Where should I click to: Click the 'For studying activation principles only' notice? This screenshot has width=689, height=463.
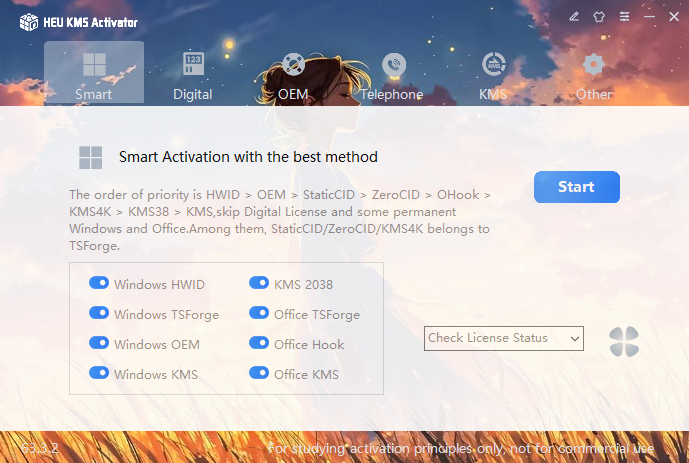pyautogui.click(x=461, y=448)
